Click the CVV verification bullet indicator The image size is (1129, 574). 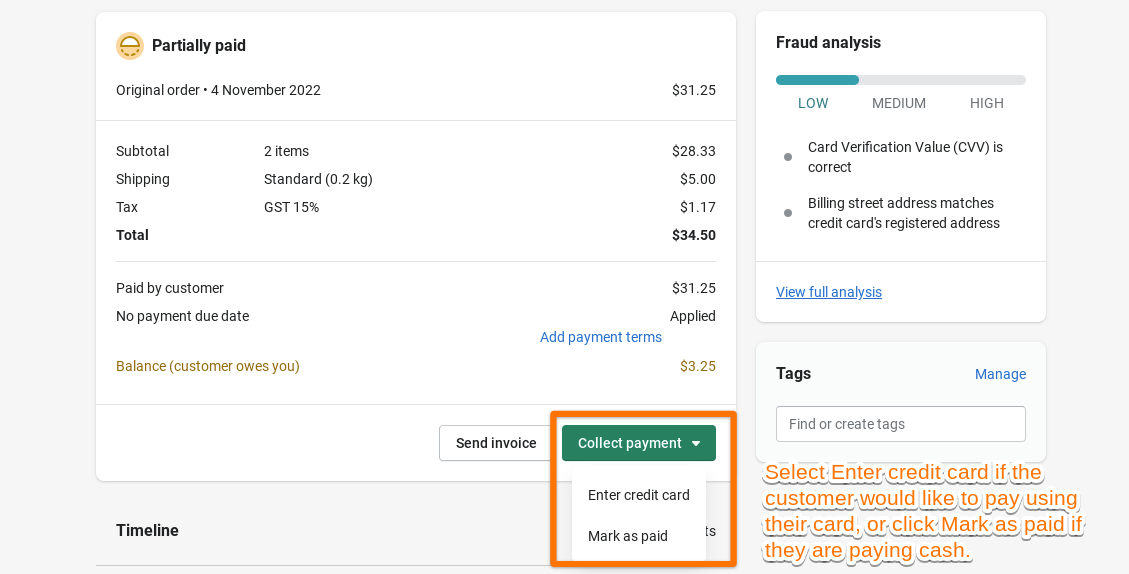tap(788, 157)
